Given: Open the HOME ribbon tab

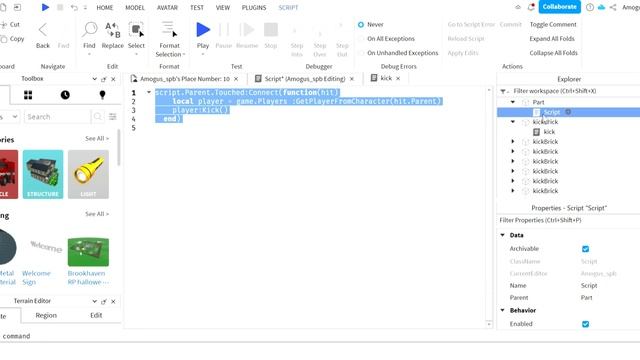Looking at the screenshot, I should 104,7.
